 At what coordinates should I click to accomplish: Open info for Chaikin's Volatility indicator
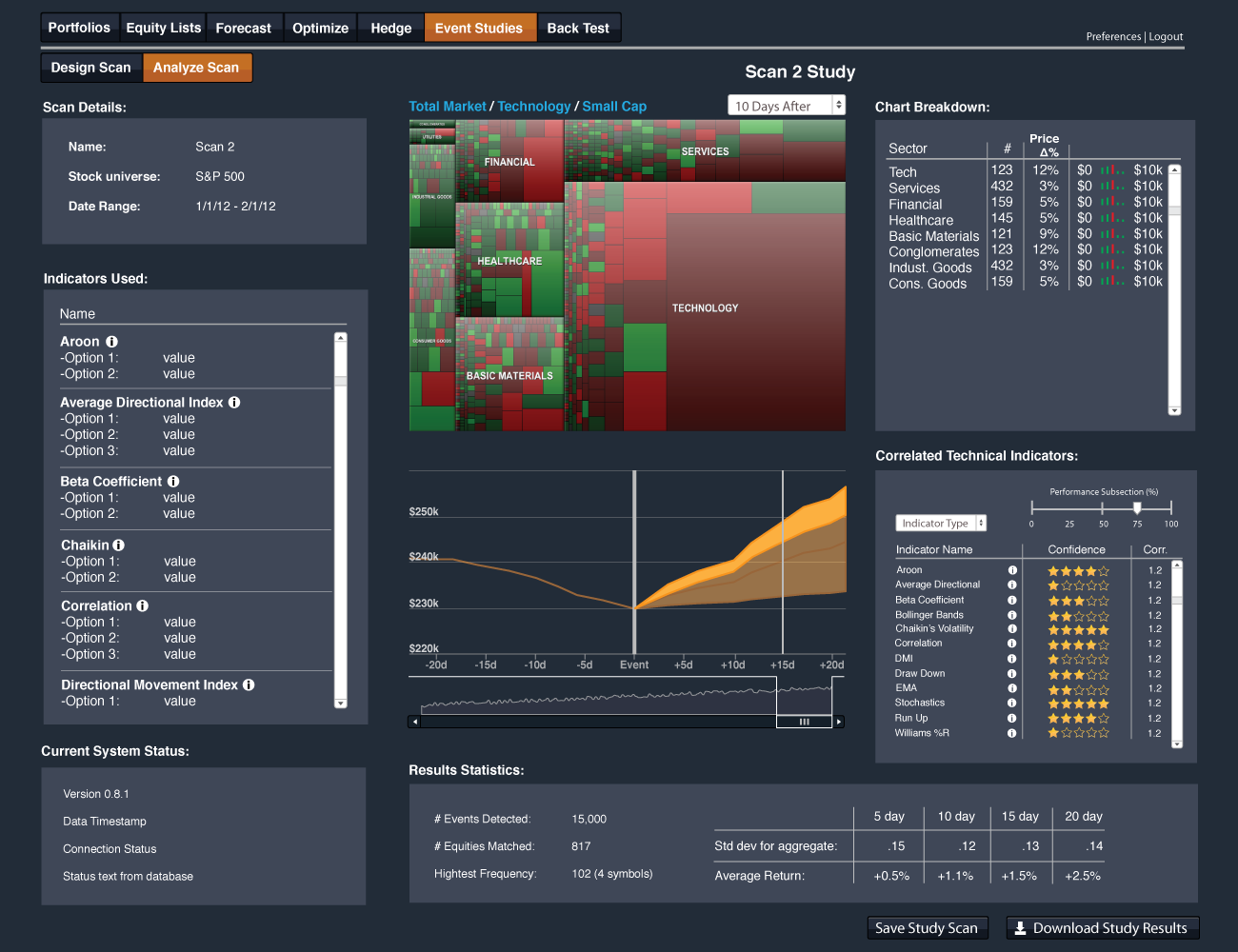(x=1012, y=628)
